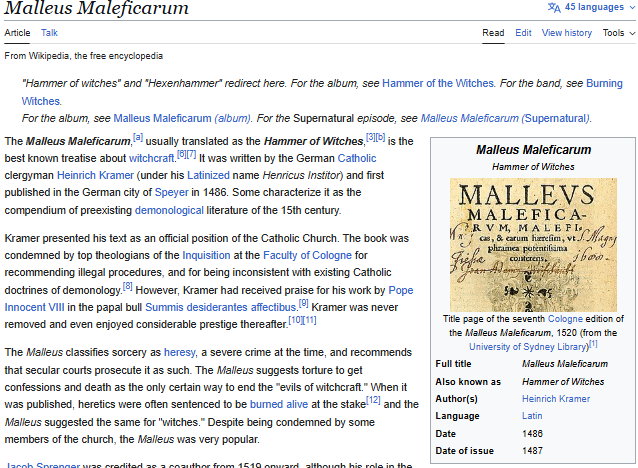Click the 'Also known as' infobox label
The image size is (638, 468).
pos(468,382)
